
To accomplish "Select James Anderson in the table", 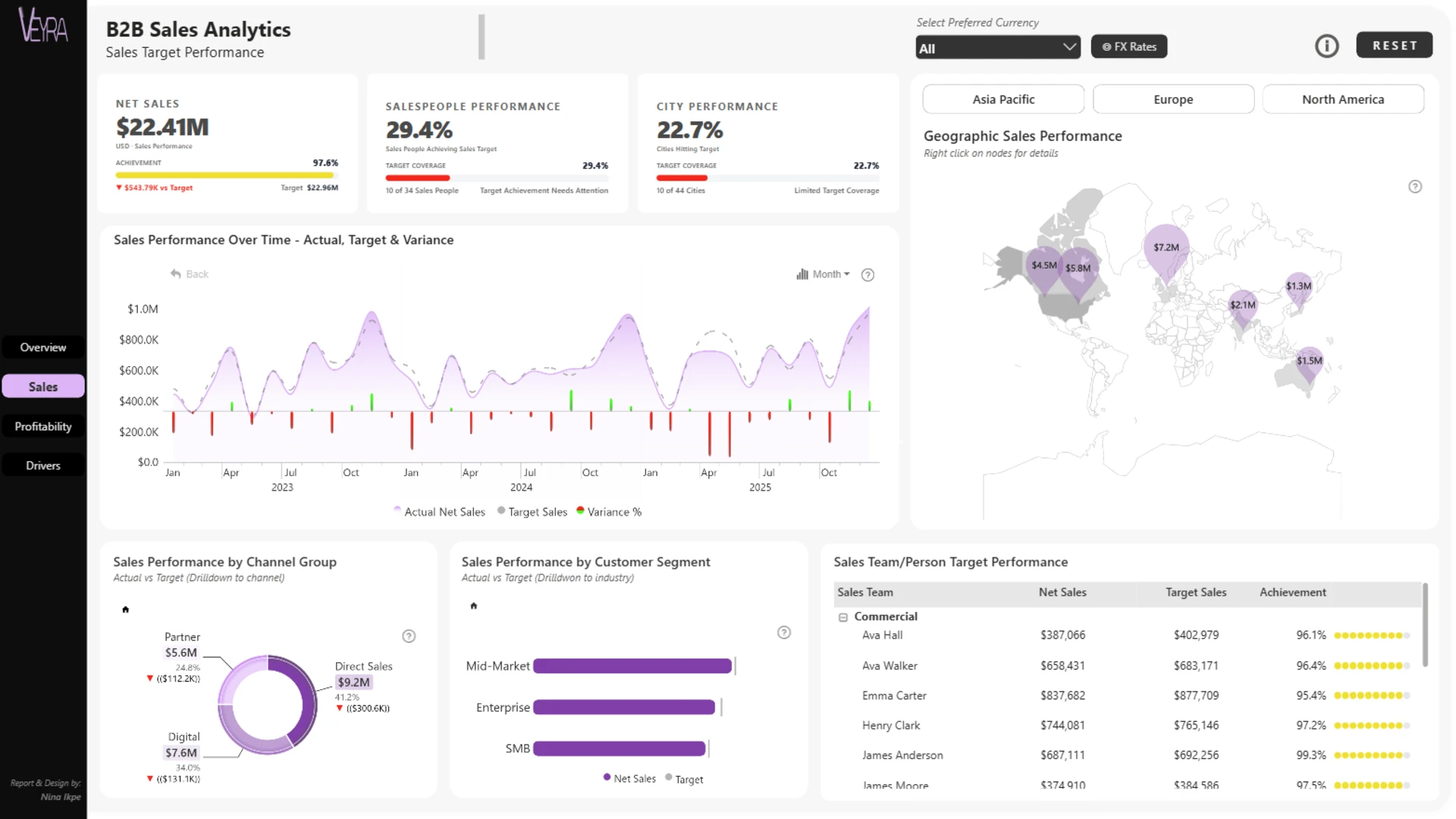I will (x=902, y=755).
